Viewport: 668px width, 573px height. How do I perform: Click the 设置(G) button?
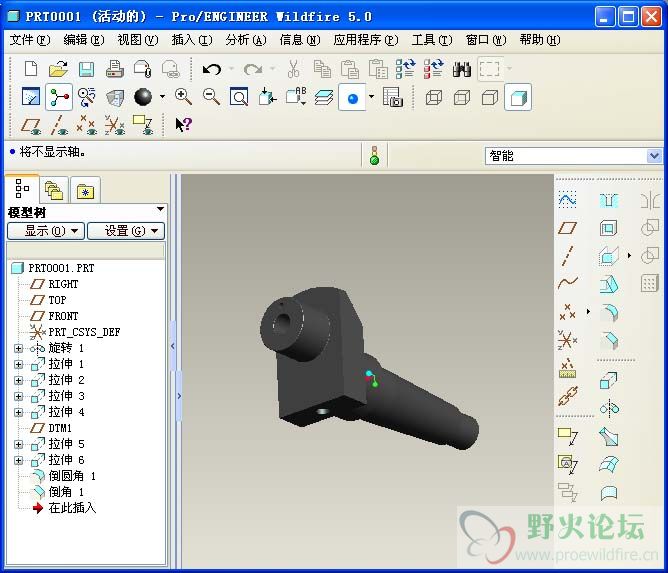(126, 231)
